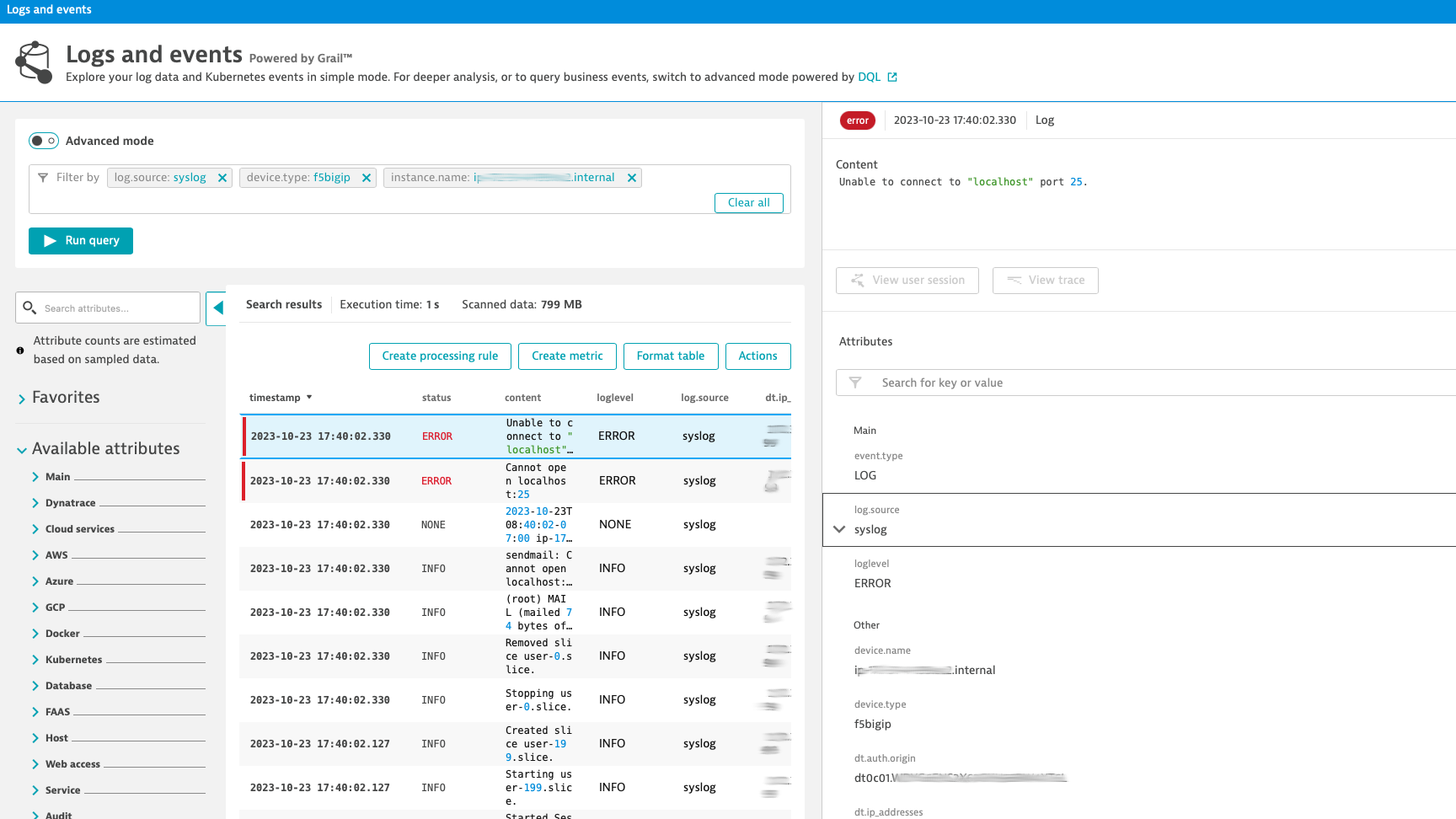Viewport: 1456px width, 819px height.
Task: Click the magnifier icon in Search attributes field
Action: pyautogui.click(x=30, y=308)
